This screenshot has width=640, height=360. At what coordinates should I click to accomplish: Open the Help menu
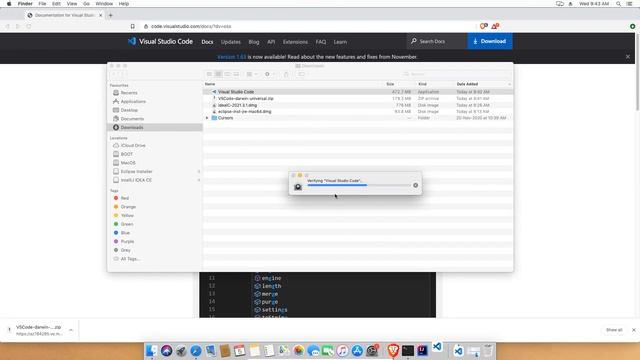[x=124, y=4]
